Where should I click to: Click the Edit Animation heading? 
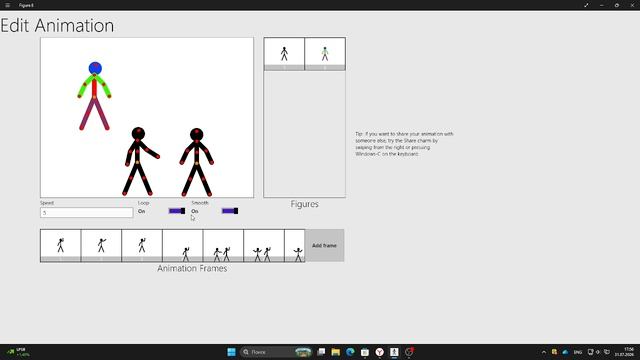tap(57, 26)
